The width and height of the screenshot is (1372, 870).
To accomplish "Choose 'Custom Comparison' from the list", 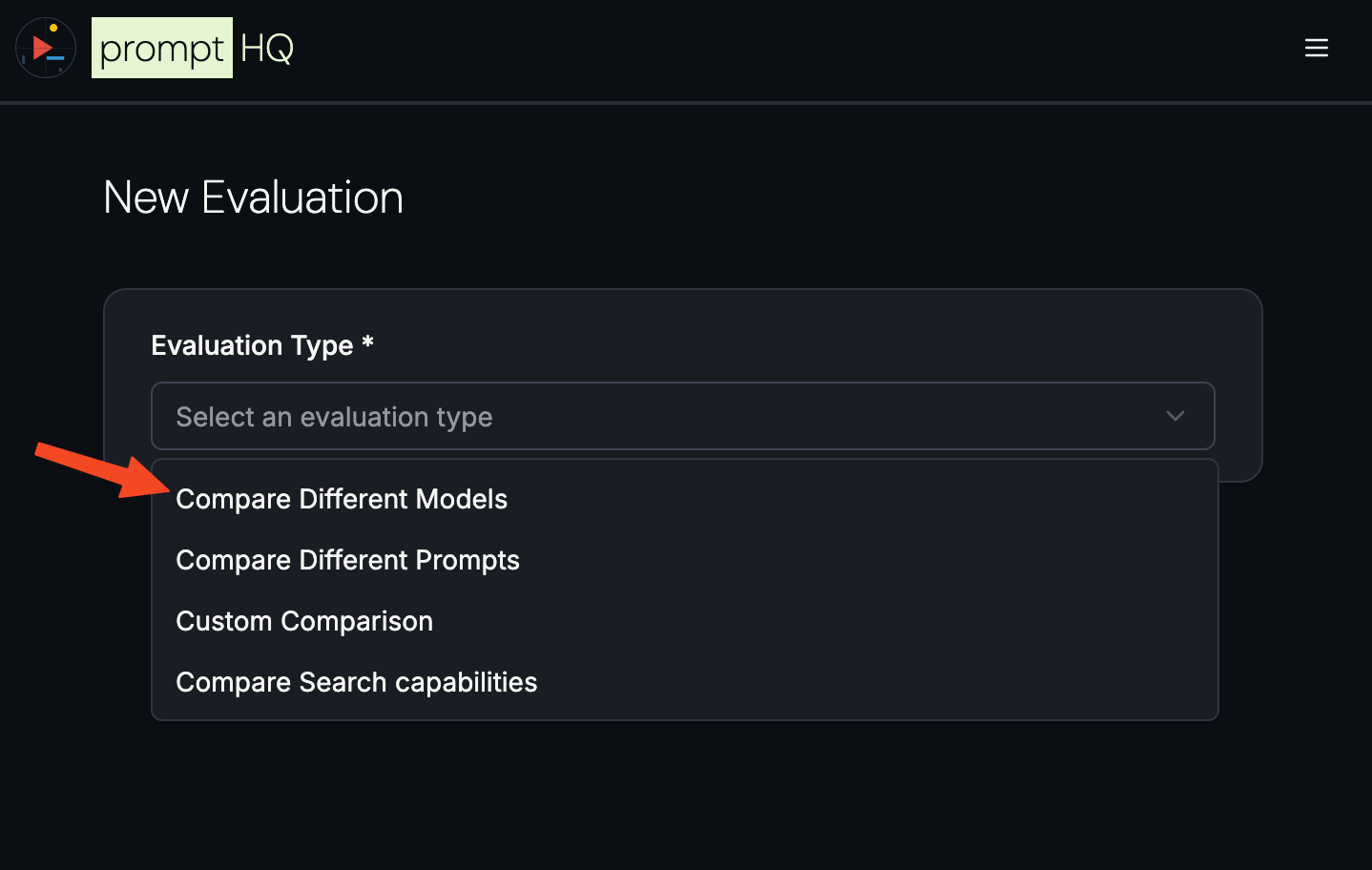I will 303,620.
